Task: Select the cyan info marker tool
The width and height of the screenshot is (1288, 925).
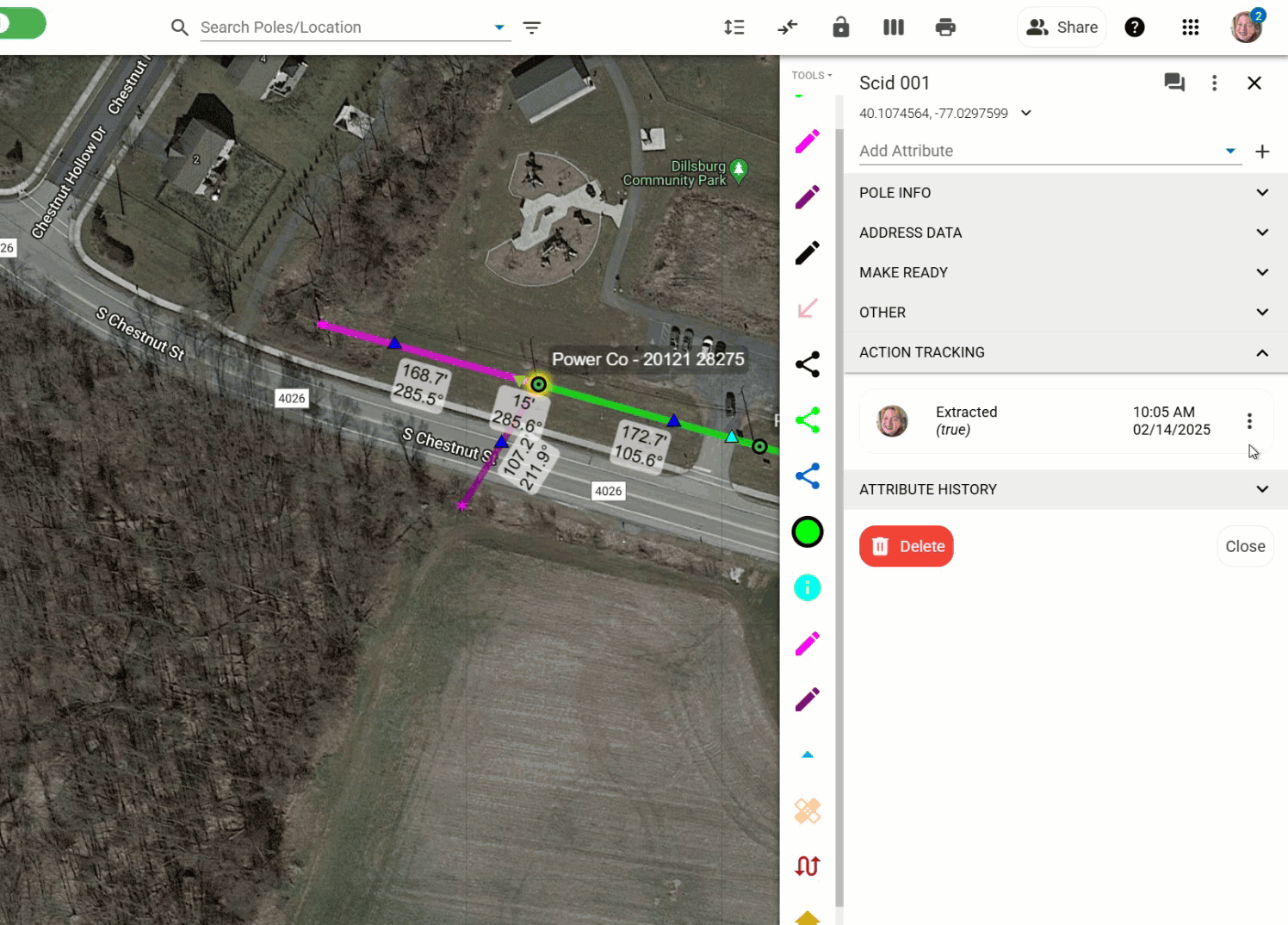Action: coord(807,588)
